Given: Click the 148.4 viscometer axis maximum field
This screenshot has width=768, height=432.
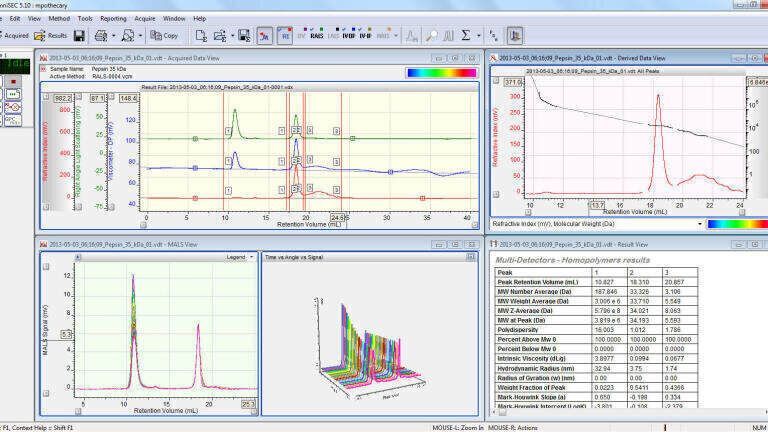Looking at the screenshot, I should click(x=128, y=98).
